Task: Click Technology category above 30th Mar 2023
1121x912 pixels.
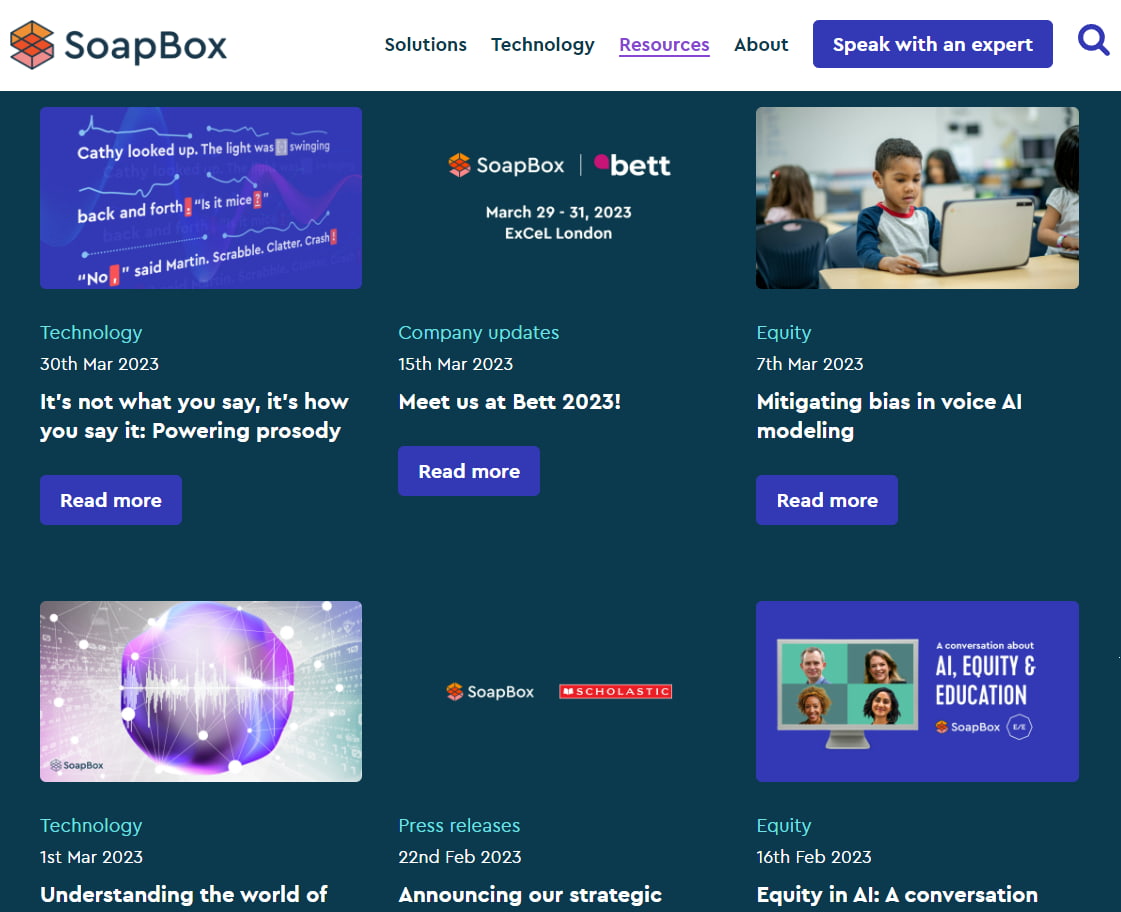Action: pos(91,332)
